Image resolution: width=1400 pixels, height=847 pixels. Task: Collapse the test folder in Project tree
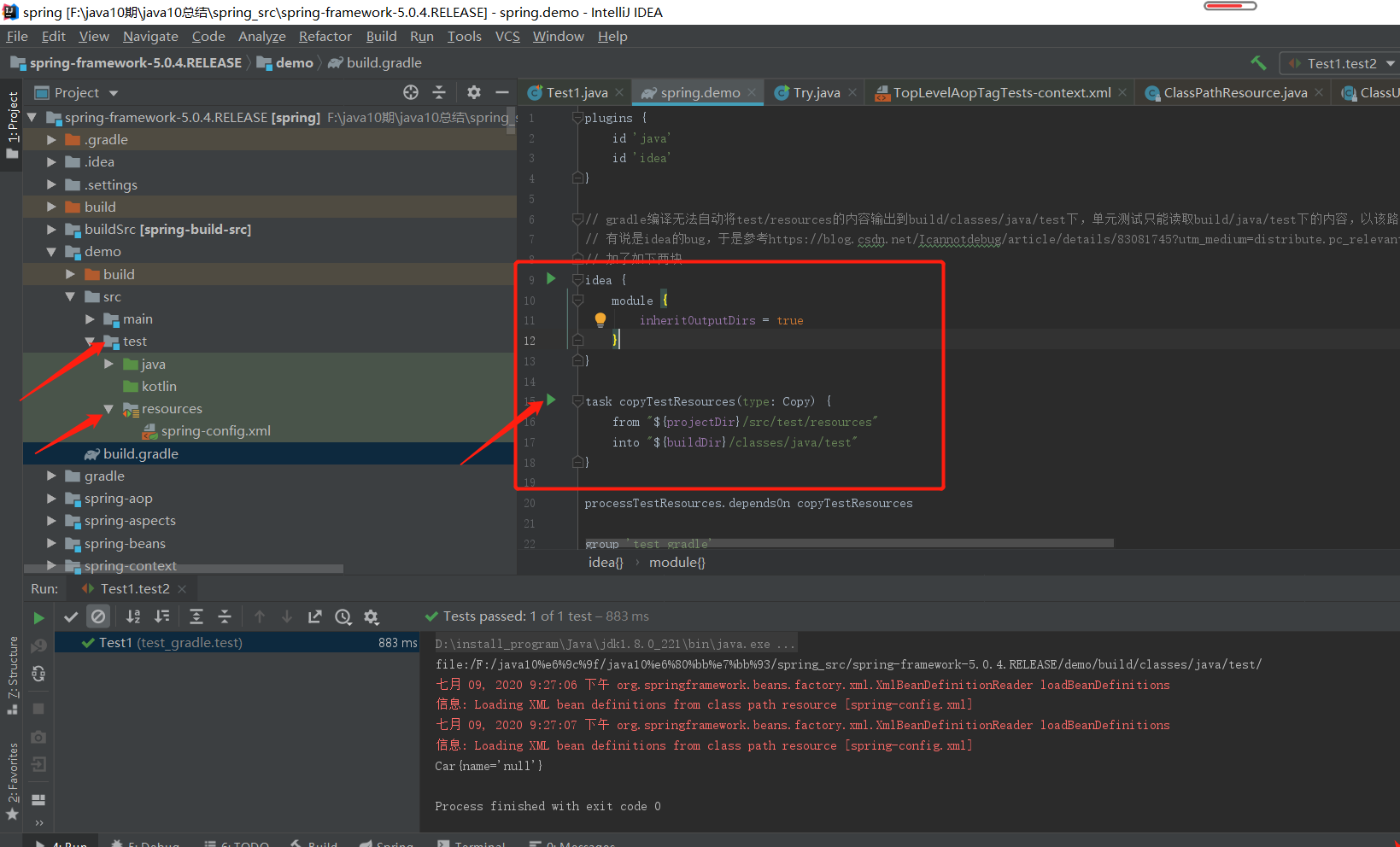[91, 341]
